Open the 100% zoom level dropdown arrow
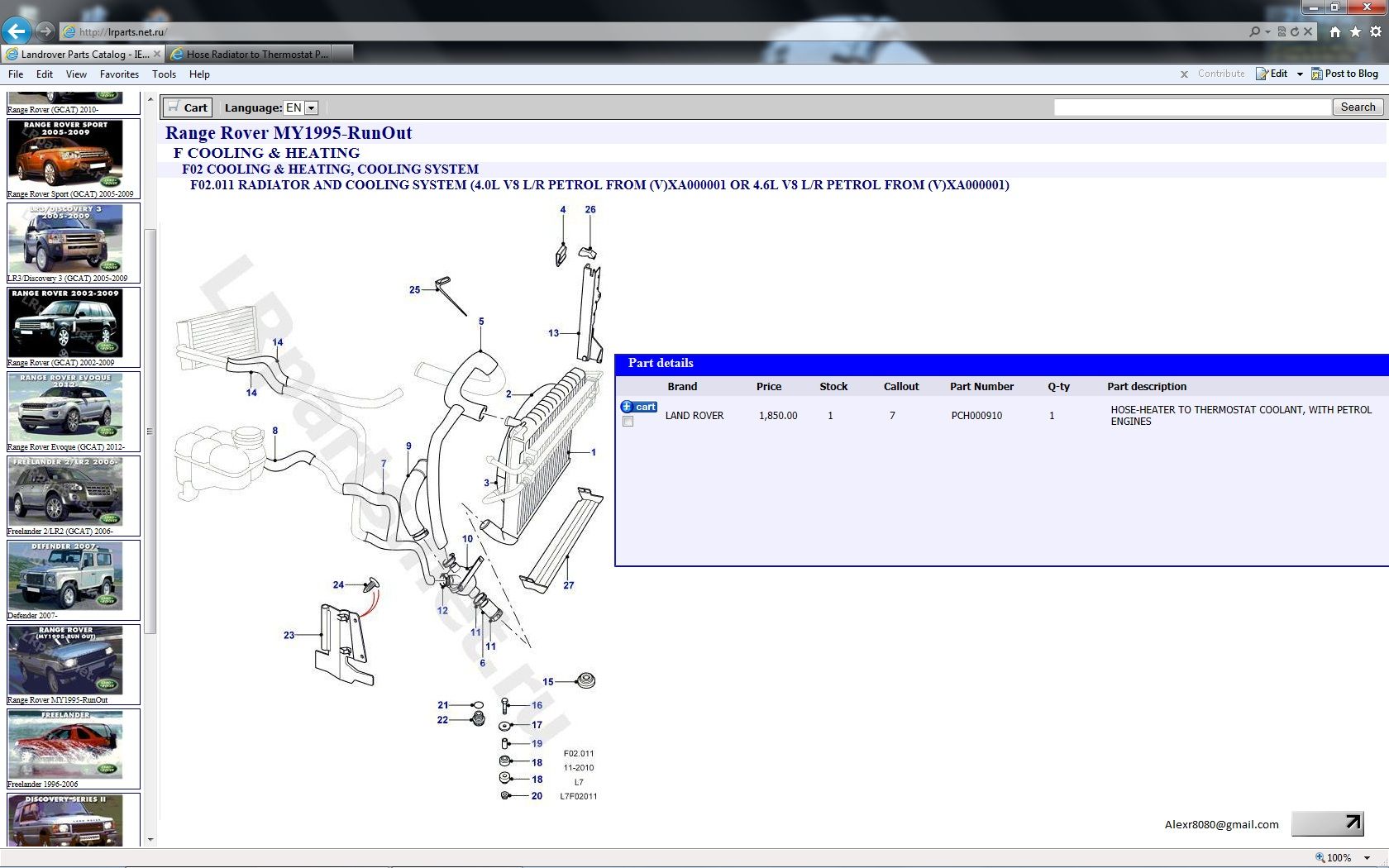 click(1368, 858)
